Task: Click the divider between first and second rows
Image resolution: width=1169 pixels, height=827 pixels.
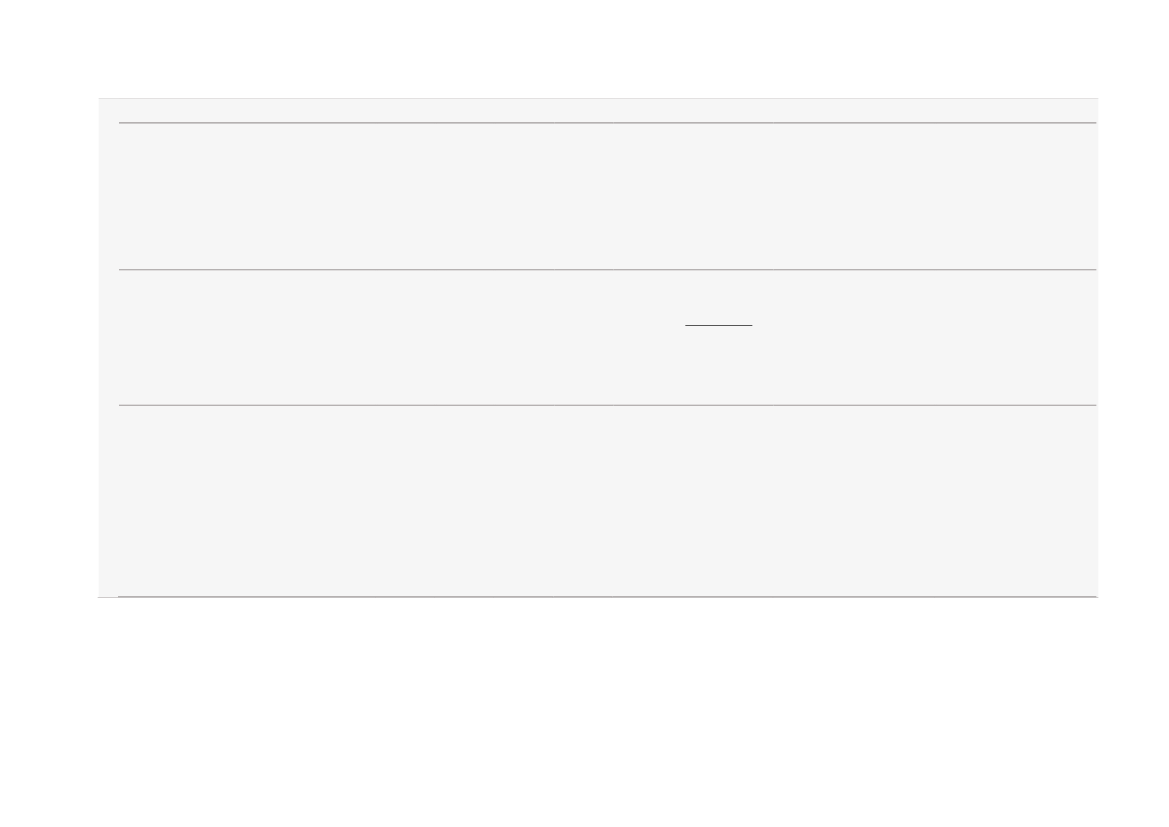Action: click(x=608, y=269)
